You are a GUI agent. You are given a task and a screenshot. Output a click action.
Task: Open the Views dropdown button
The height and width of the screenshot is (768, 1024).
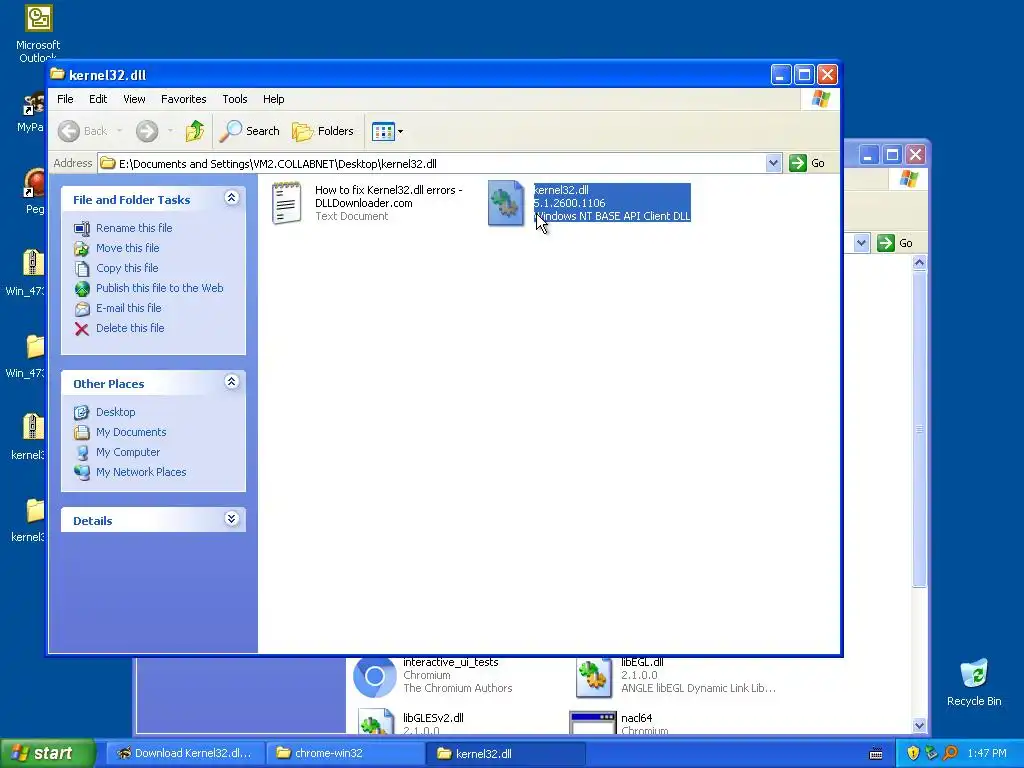(387, 131)
